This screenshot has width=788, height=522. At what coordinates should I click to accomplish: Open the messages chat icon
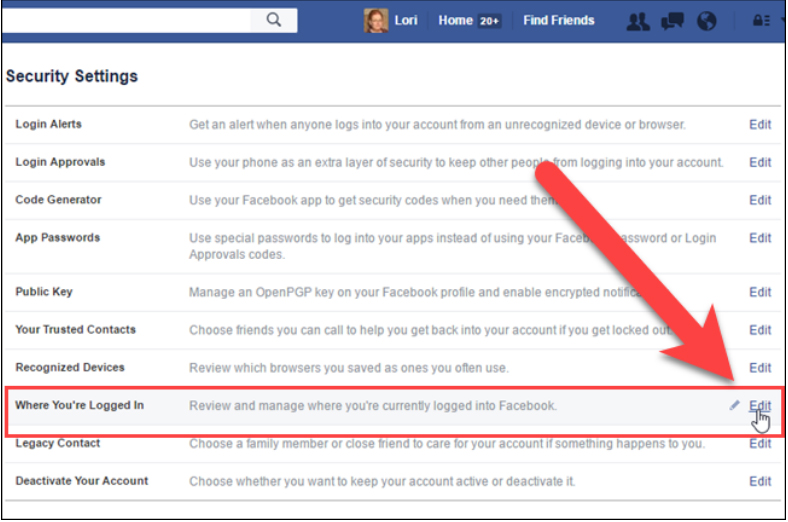coord(672,21)
